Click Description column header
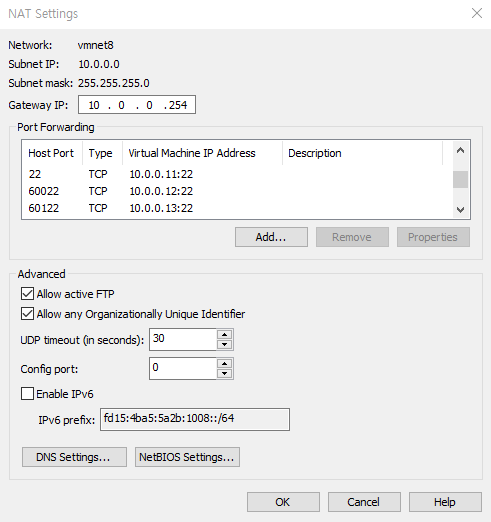 (x=363, y=153)
